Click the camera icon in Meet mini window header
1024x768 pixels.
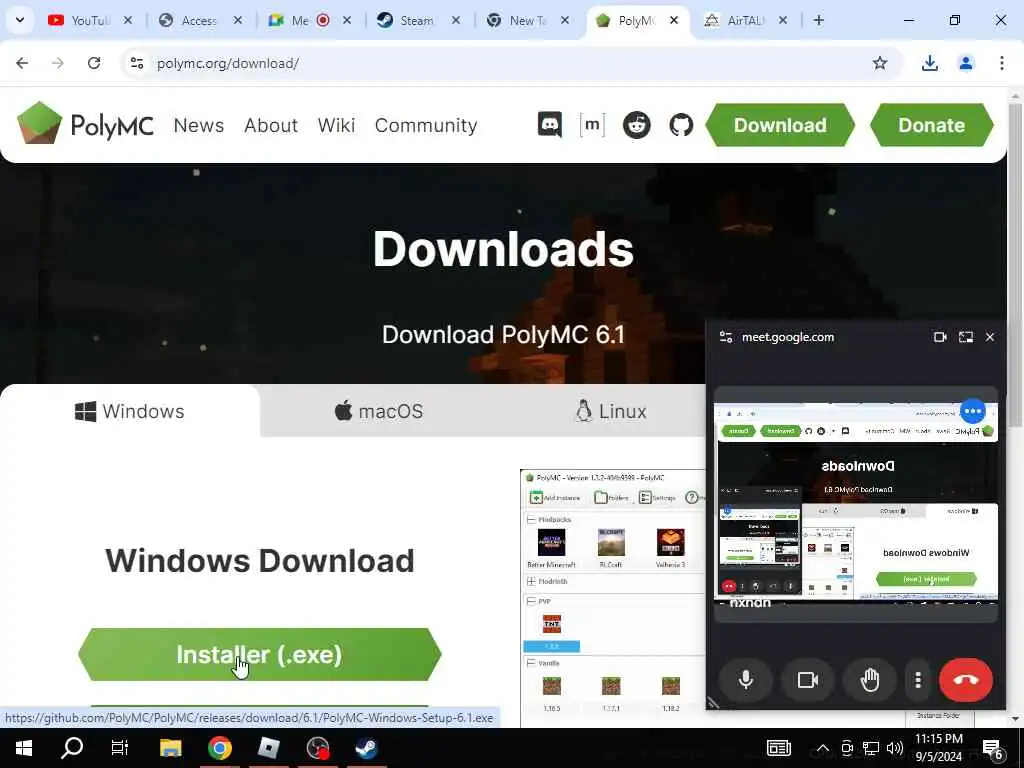coord(940,337)
